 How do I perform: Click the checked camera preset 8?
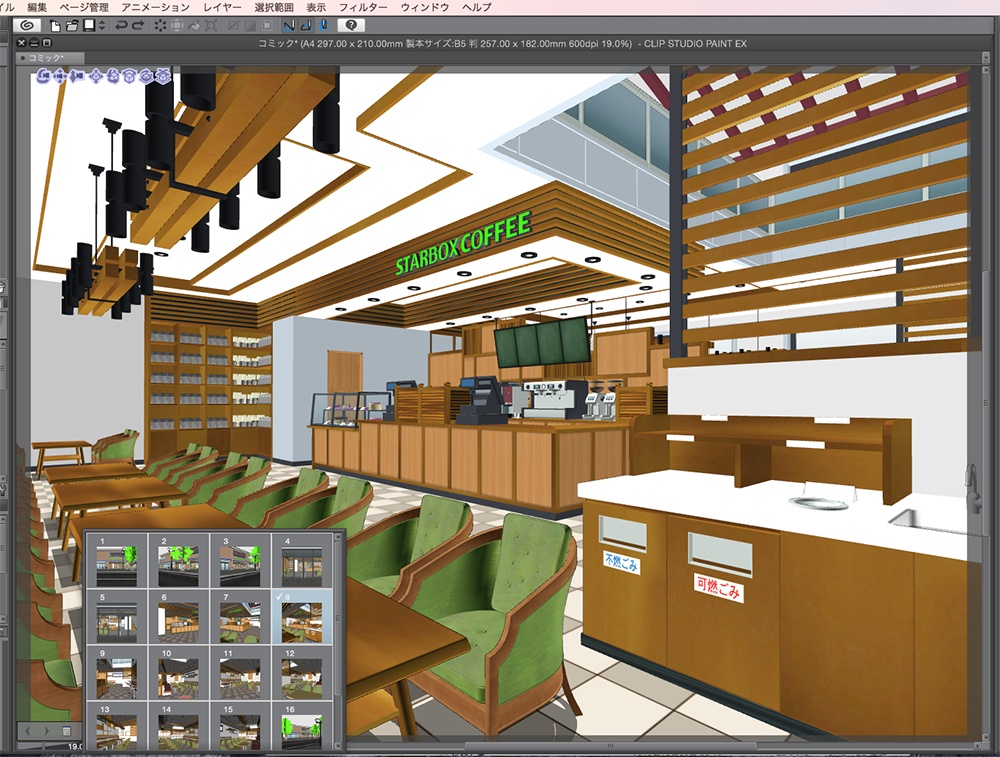302,617
